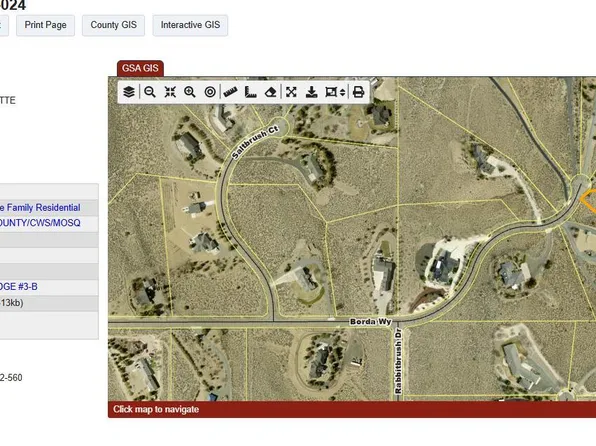The width and height of the screenshot is (596, 446).
Task: Open the subdivision link ending #3-B
Action: 19,287
